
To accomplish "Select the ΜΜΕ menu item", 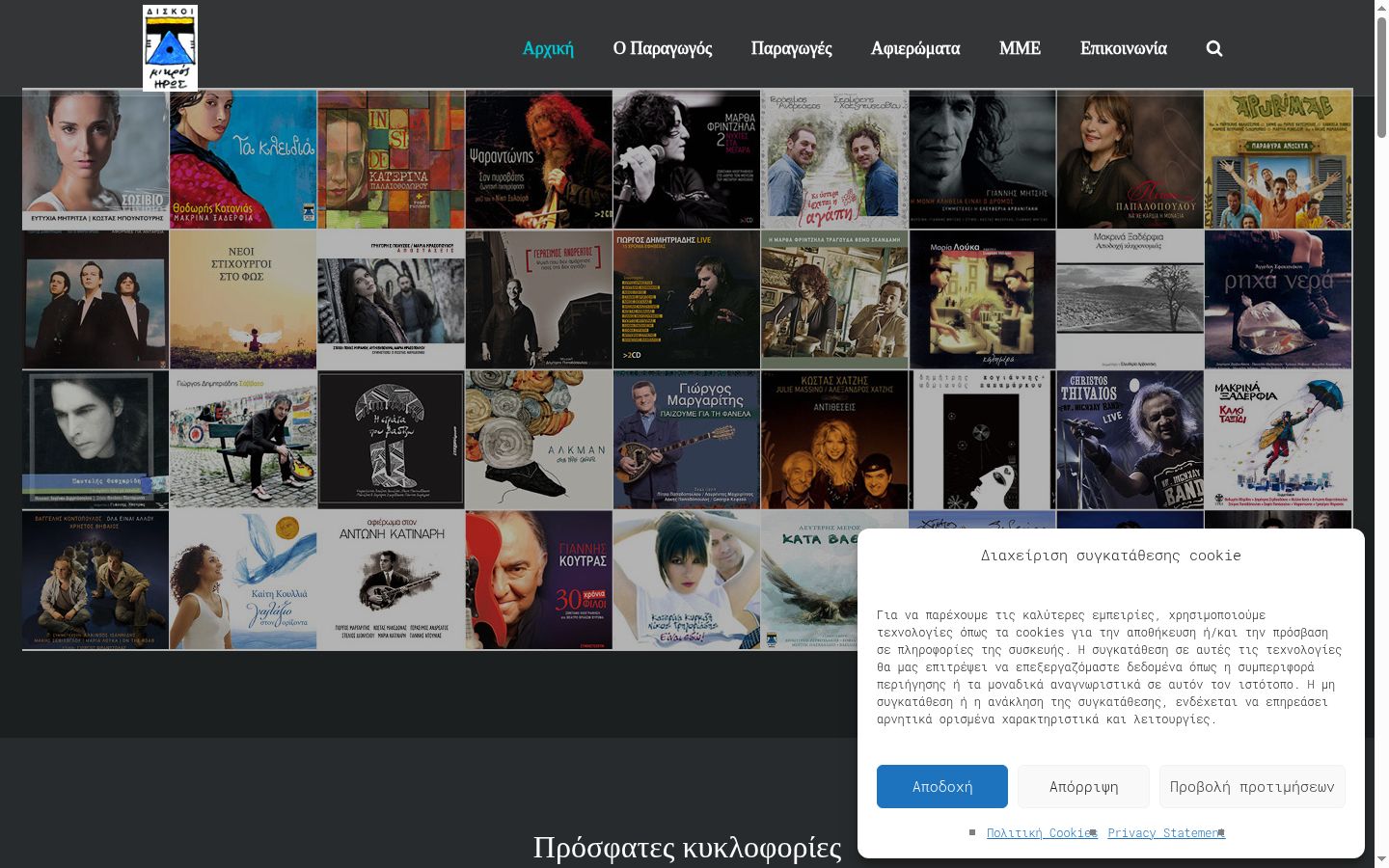I will (1020, 48).
